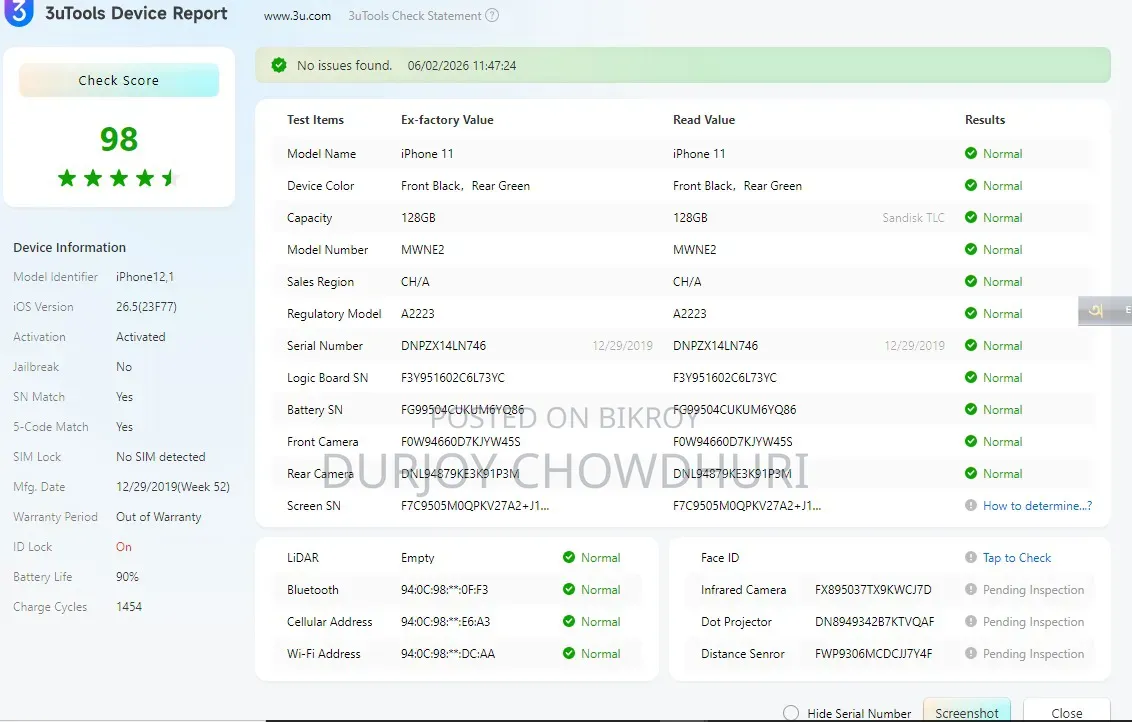Click the info icon in Screen SN row

(971, 505)
